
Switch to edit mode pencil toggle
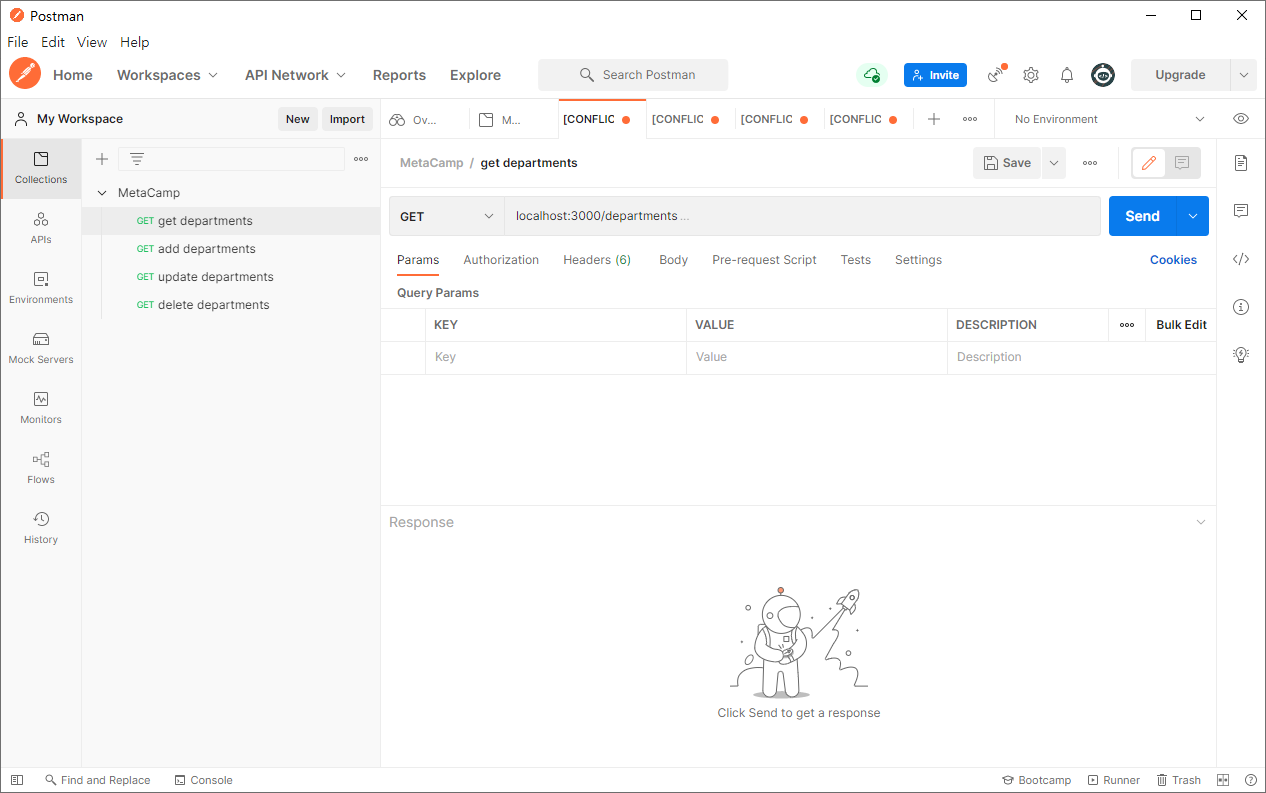point(1149,163)
